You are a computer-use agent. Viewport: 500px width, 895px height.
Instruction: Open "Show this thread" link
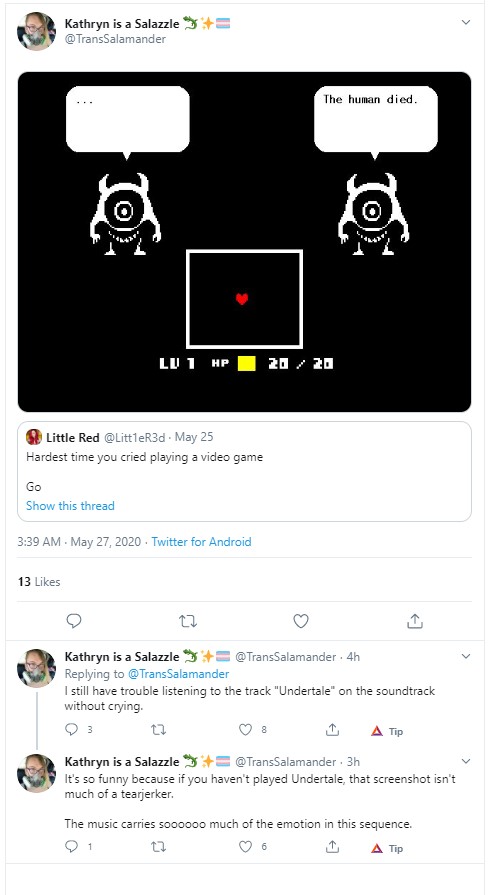70,506
